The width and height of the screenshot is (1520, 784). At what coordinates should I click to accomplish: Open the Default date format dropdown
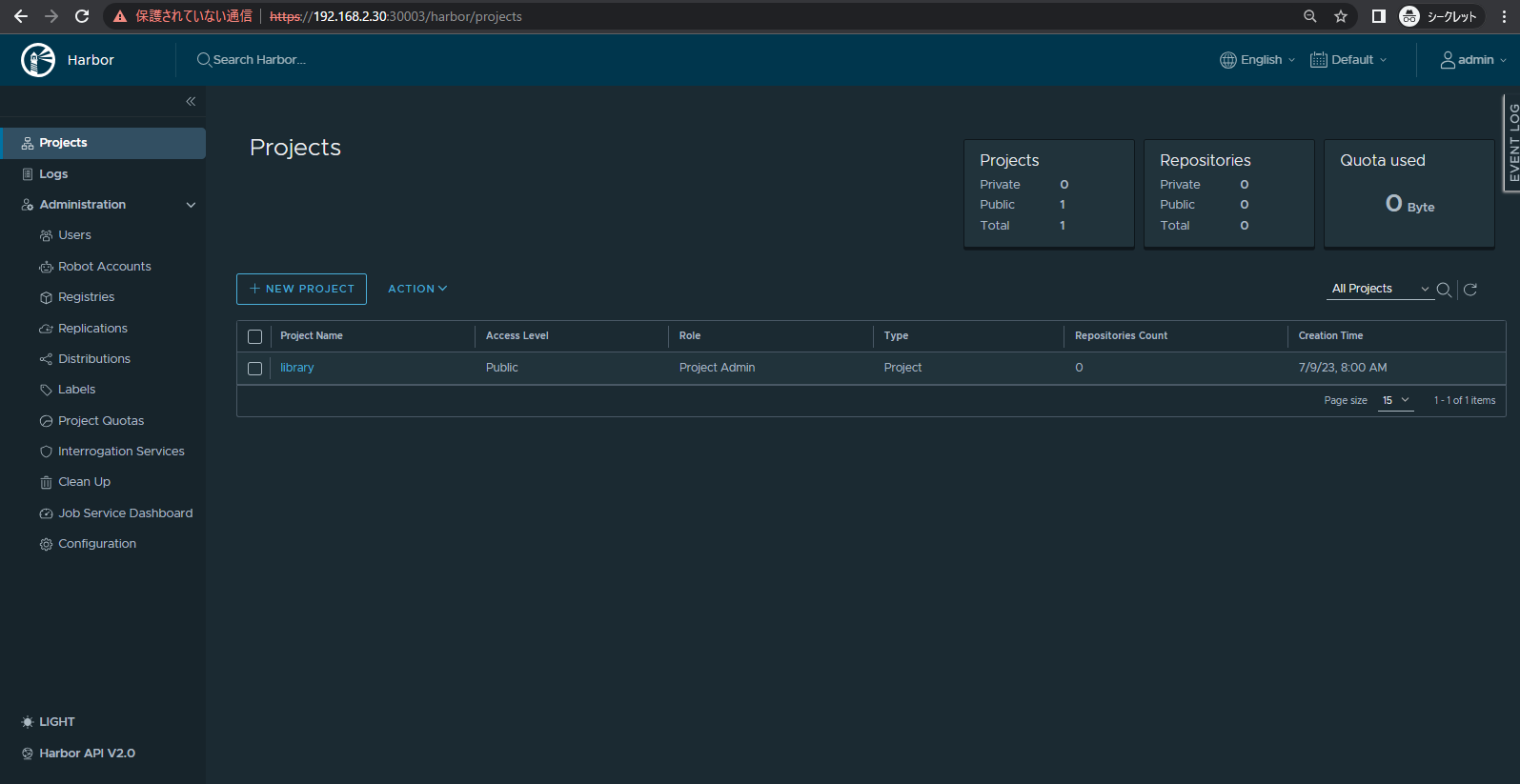tap(1349, 60)
